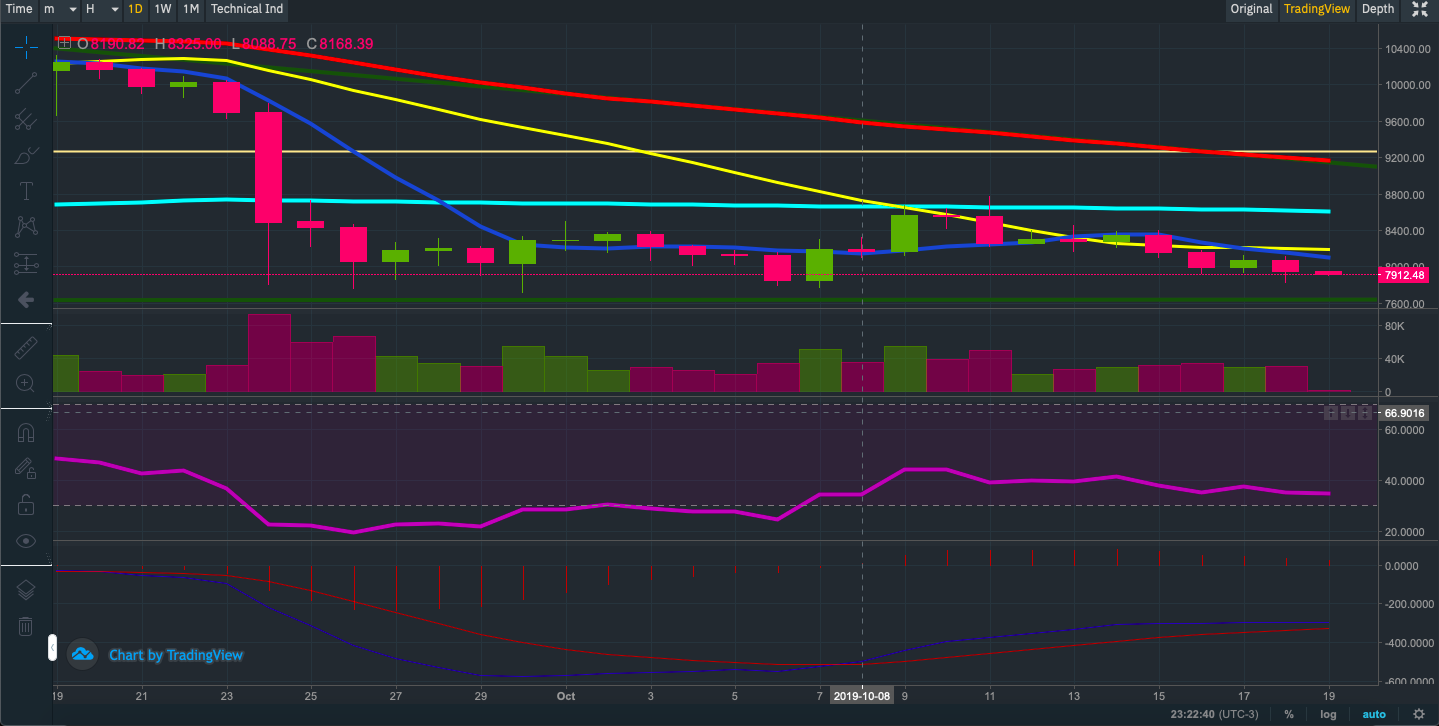Select the Time chart option
Screen dimensions: 1439x726
(x=19, y=9)
